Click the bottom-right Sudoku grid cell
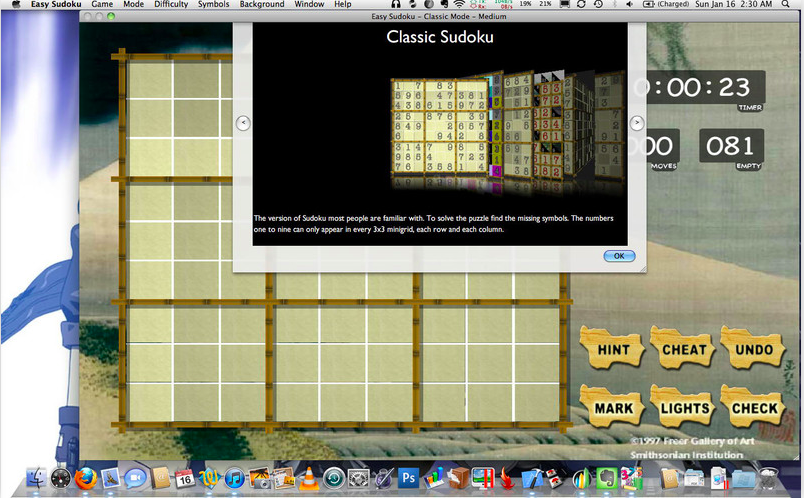Image resolution: width=804 pixels, height=498 pixels. pyautogui.click(x=535, y=402)
